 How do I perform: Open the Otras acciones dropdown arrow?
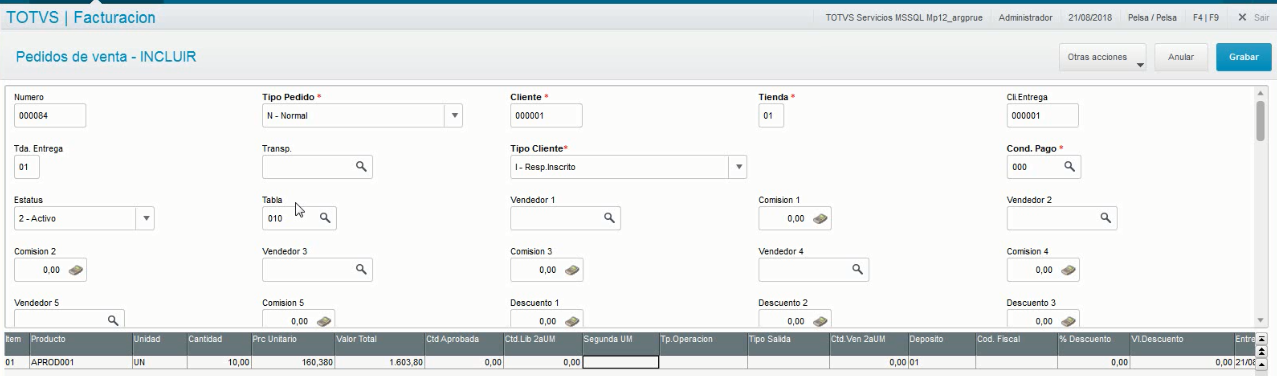[x=1140, y=64]
